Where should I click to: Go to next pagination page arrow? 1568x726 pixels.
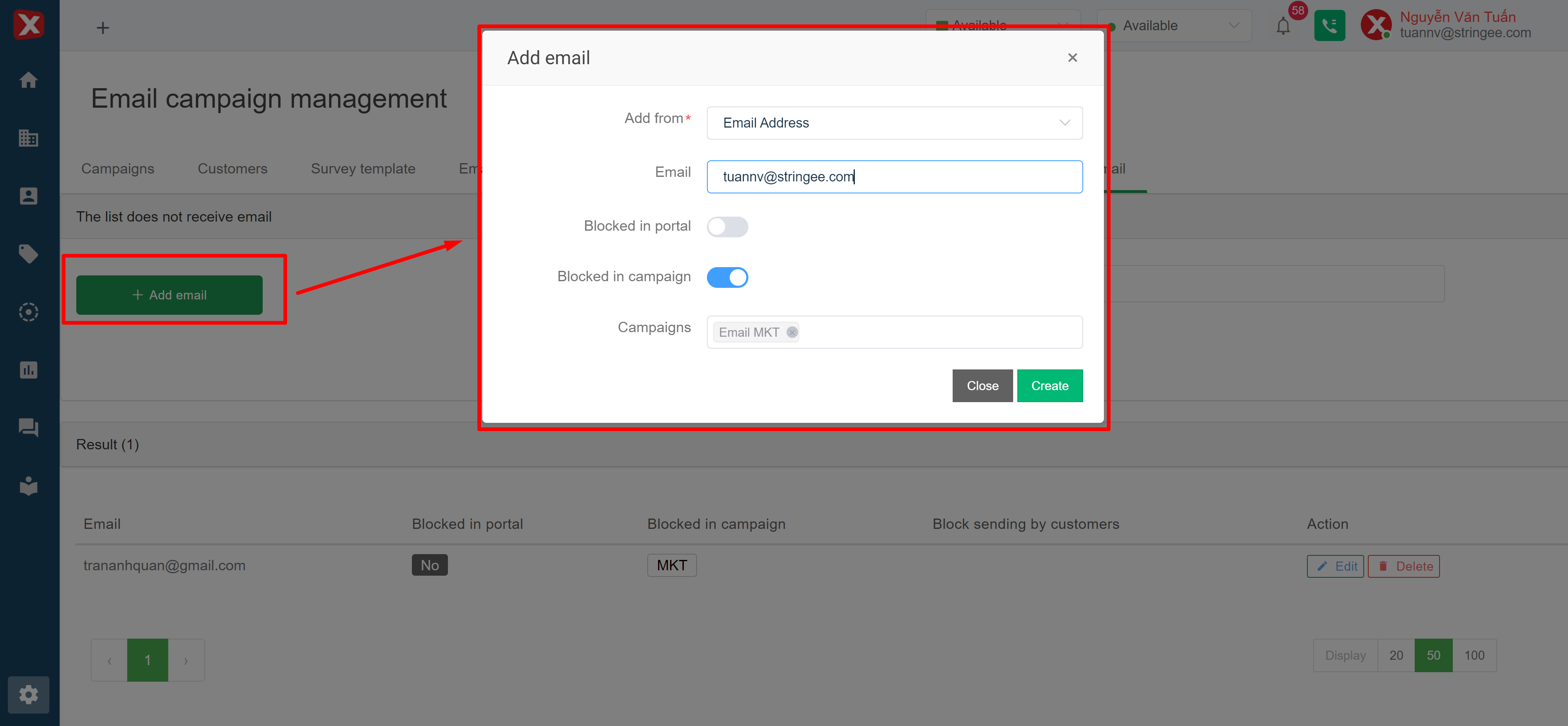(x=186, y=660)
